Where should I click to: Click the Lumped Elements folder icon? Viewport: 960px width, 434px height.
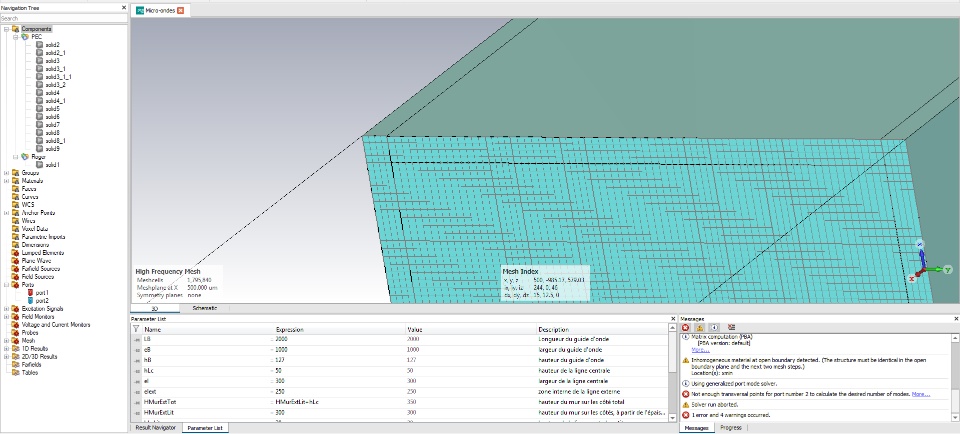[15, 252]
